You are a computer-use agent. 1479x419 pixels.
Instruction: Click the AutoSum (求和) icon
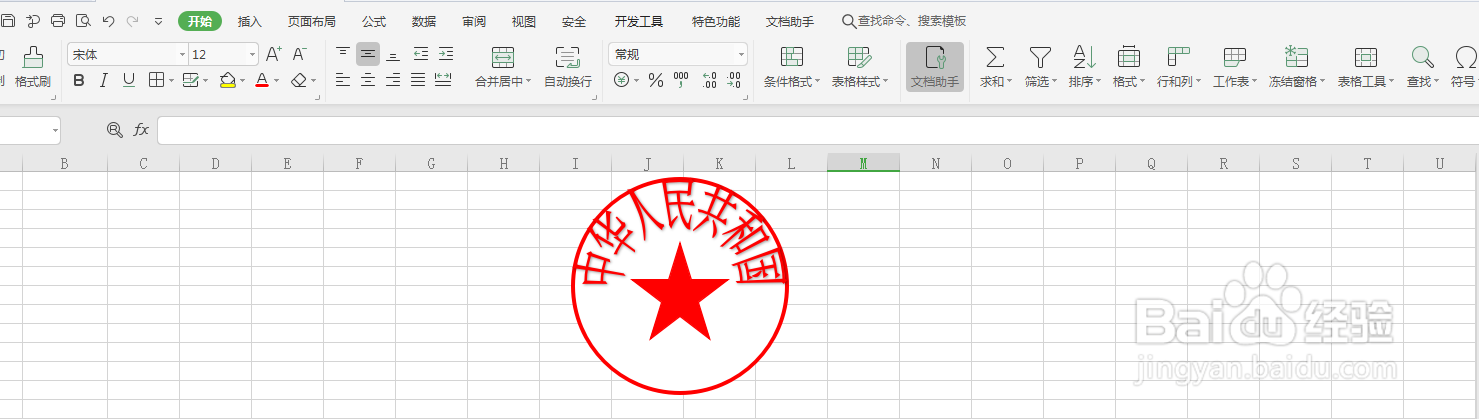[x=996, y=57]
